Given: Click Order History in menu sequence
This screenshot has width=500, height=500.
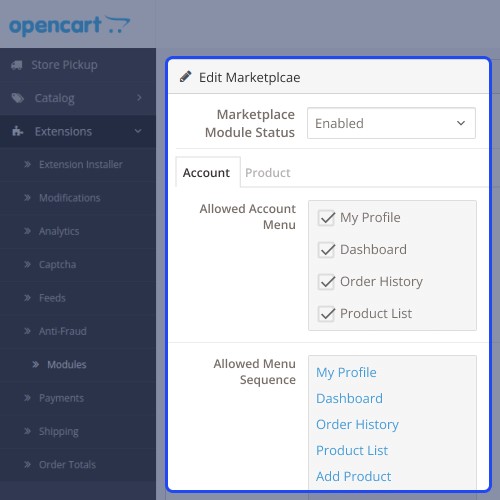Looking at the screenshot, I should tap(357, 425).
